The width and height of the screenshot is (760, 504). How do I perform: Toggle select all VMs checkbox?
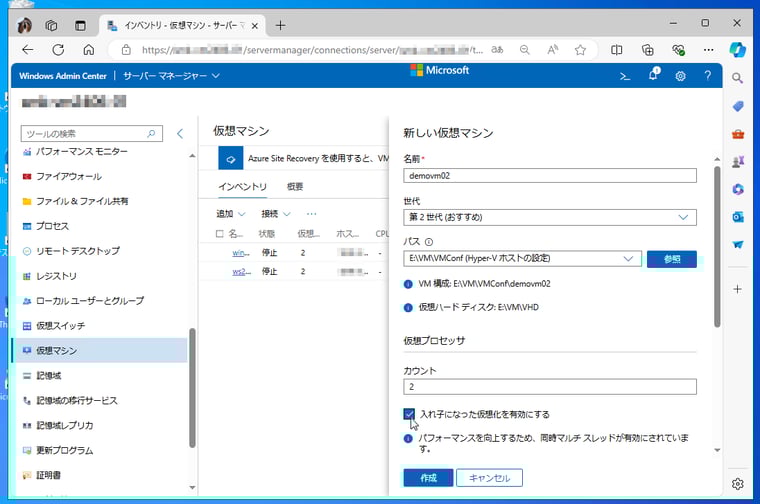click(220, 234)
